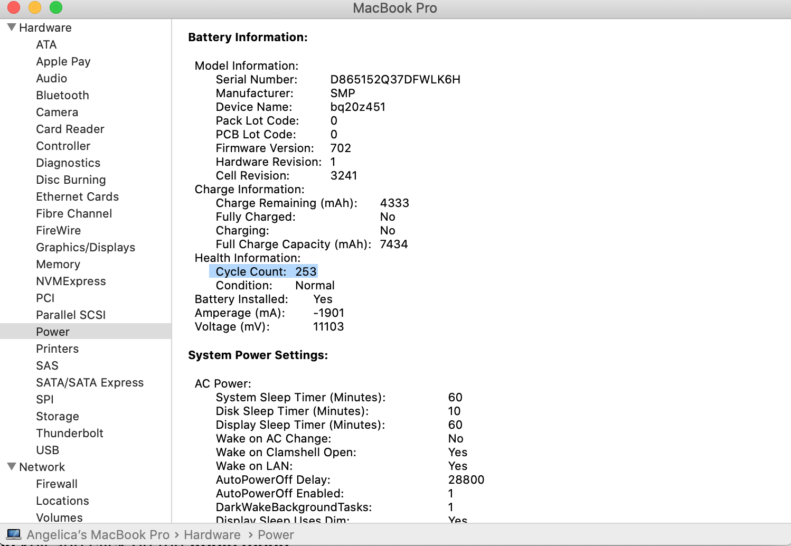Select Ethernet Cards in the sidebar
This screenshot has width=791, height=546.
pyautogui.click(x=77, y=197)
